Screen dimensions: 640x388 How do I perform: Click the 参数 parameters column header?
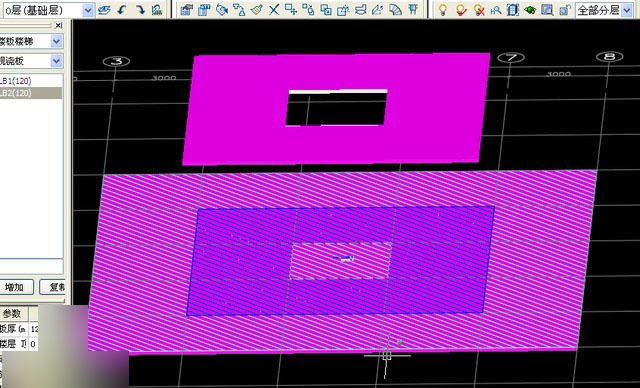(13, 314)
